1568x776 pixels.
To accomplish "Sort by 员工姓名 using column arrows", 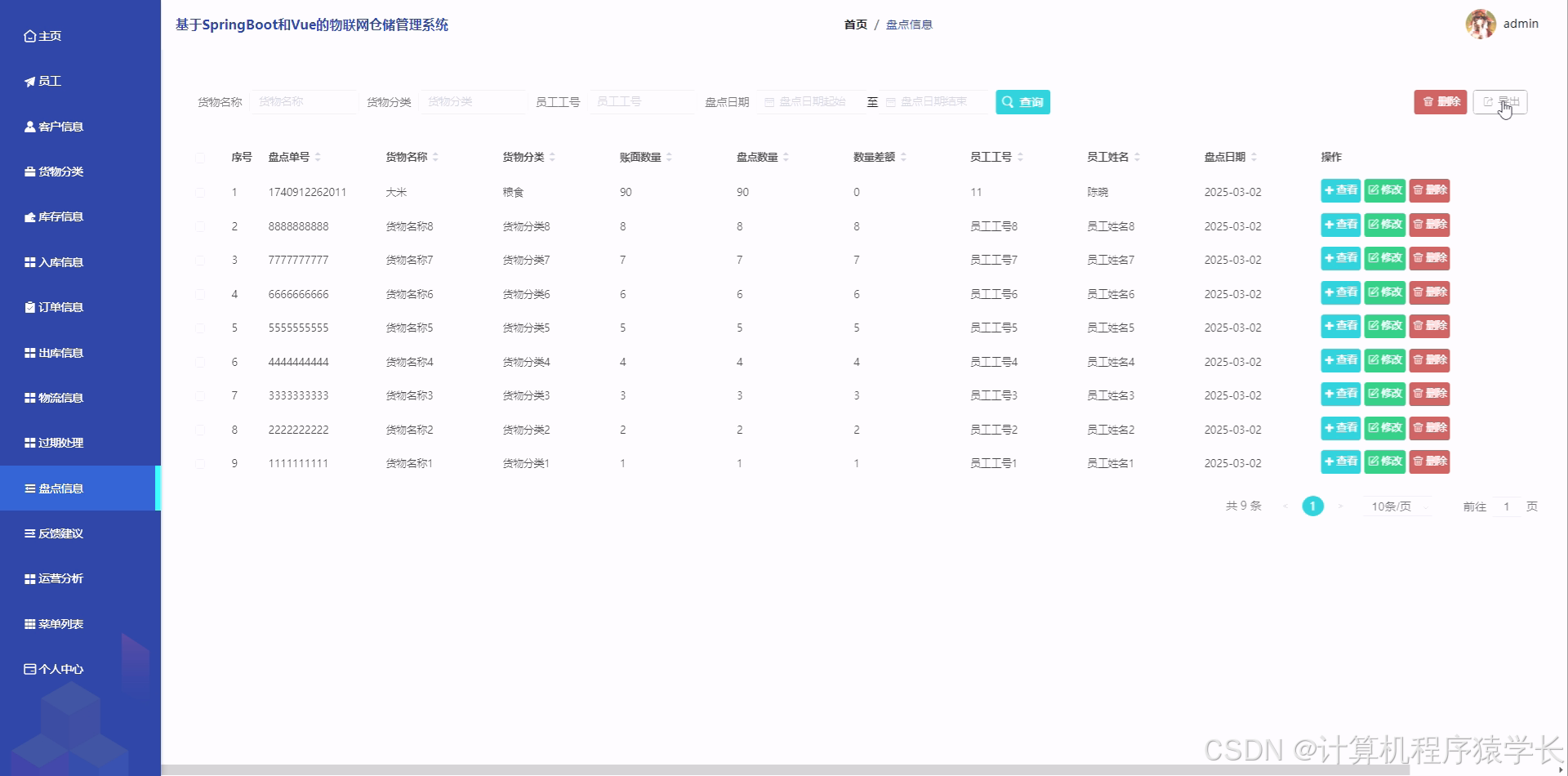I will coord(1135,157).
